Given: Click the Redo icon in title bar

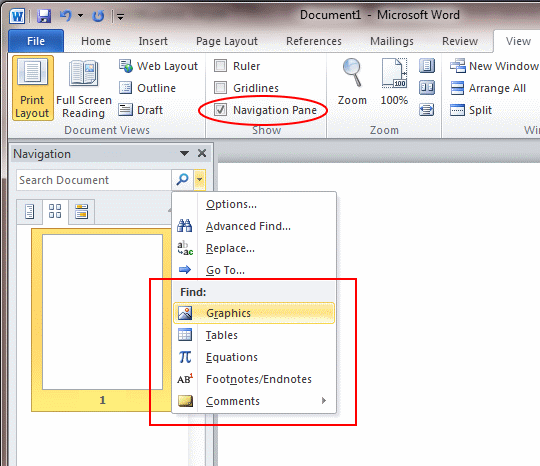Looking at the screenshot, I should click(98, 16).
